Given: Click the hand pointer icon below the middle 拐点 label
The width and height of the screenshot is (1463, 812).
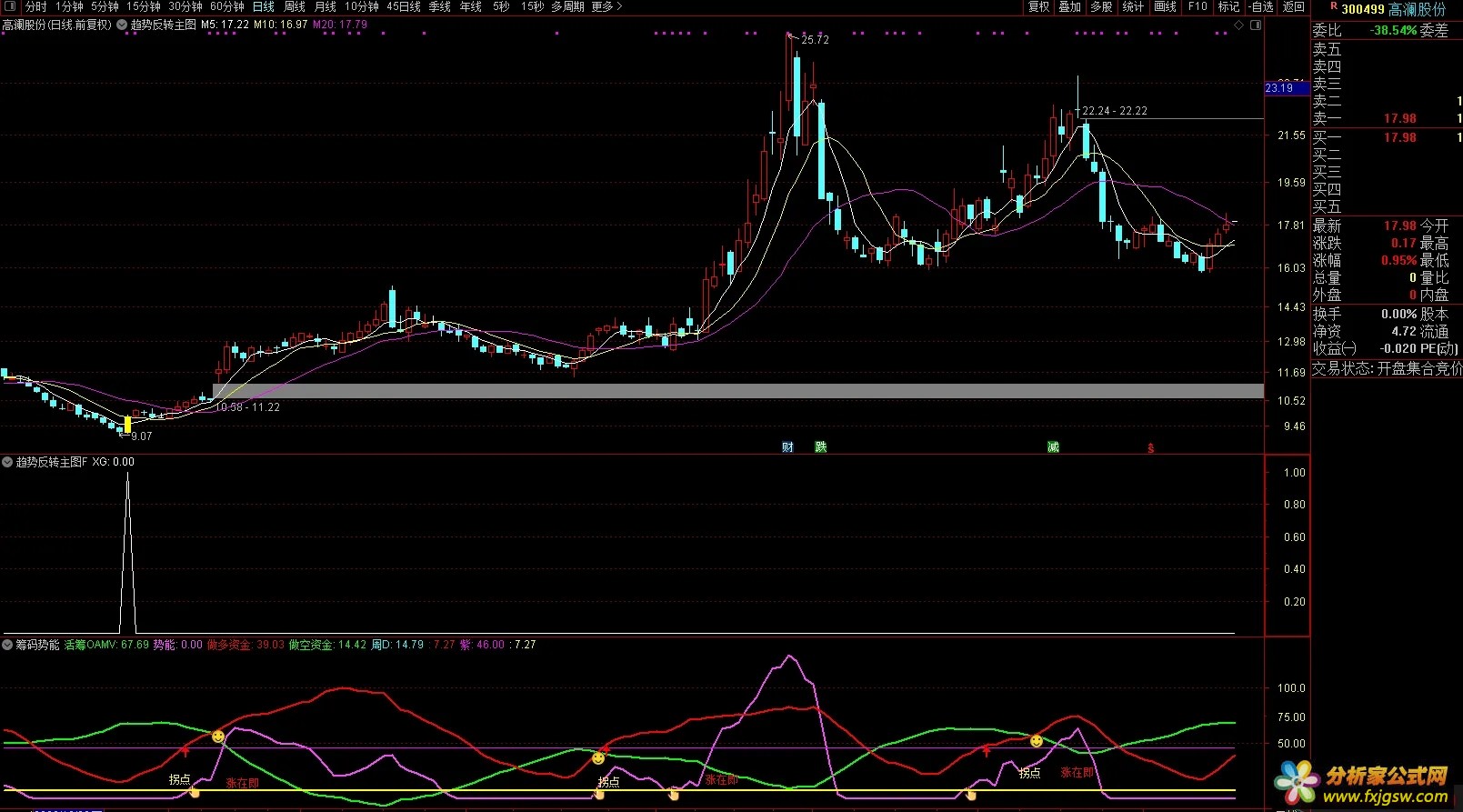Looking at the screenshot, I should click(598, 794).
